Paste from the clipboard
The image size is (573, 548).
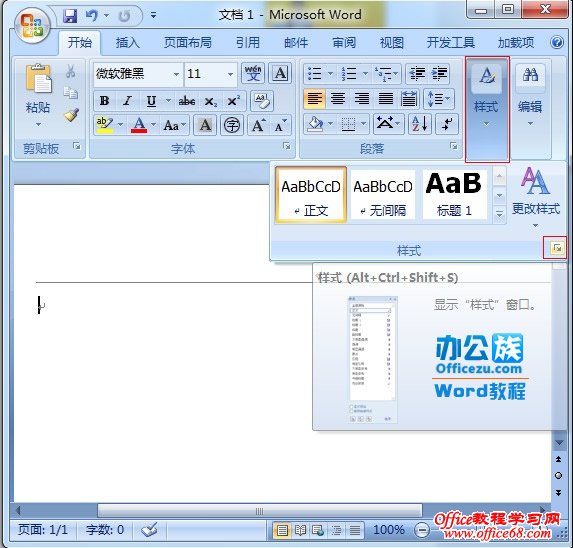(x=38, y=95)
